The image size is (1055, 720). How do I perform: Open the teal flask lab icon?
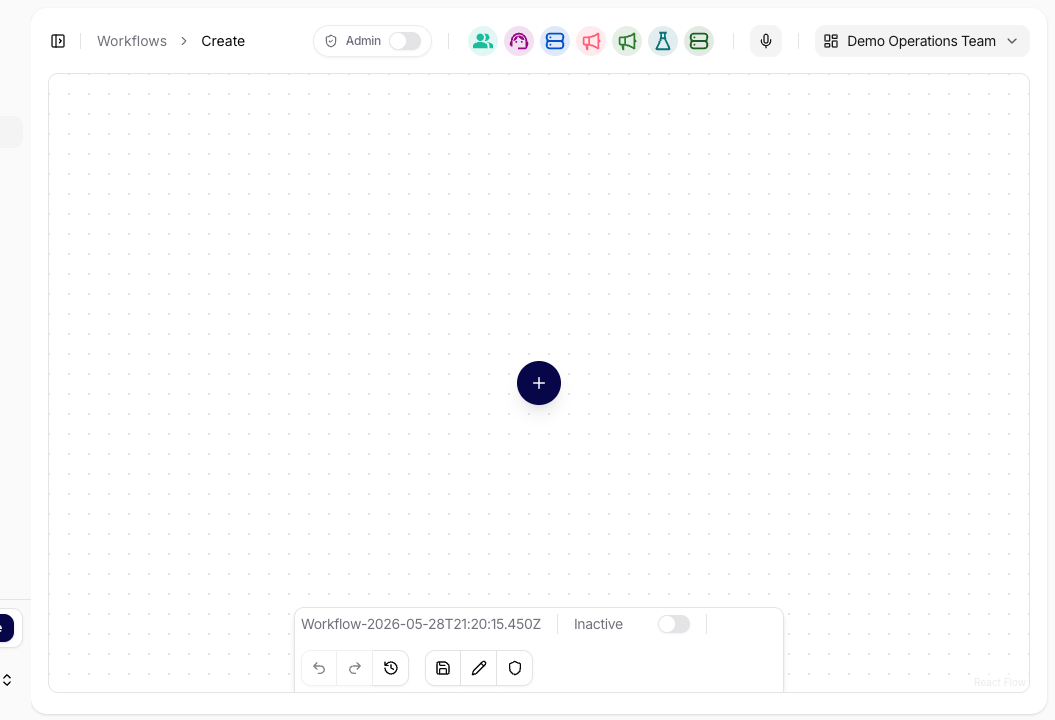pos(663,41)
